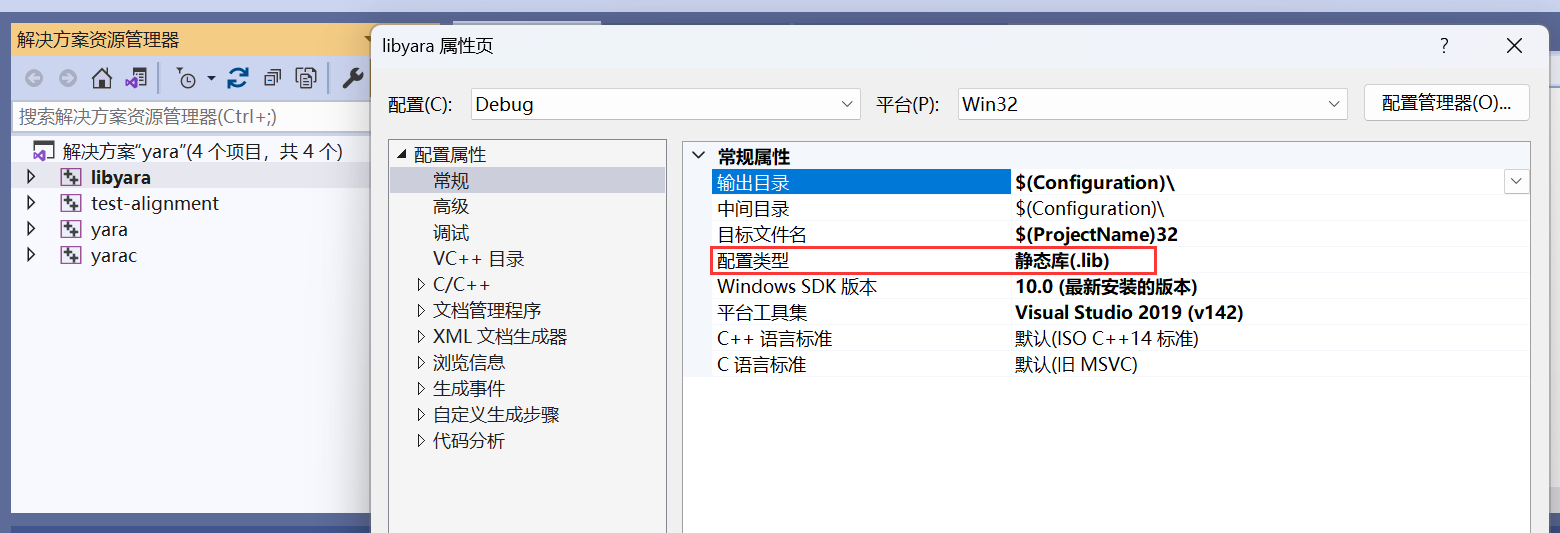
Task: Click the yara solution icon
Action: 43,152
